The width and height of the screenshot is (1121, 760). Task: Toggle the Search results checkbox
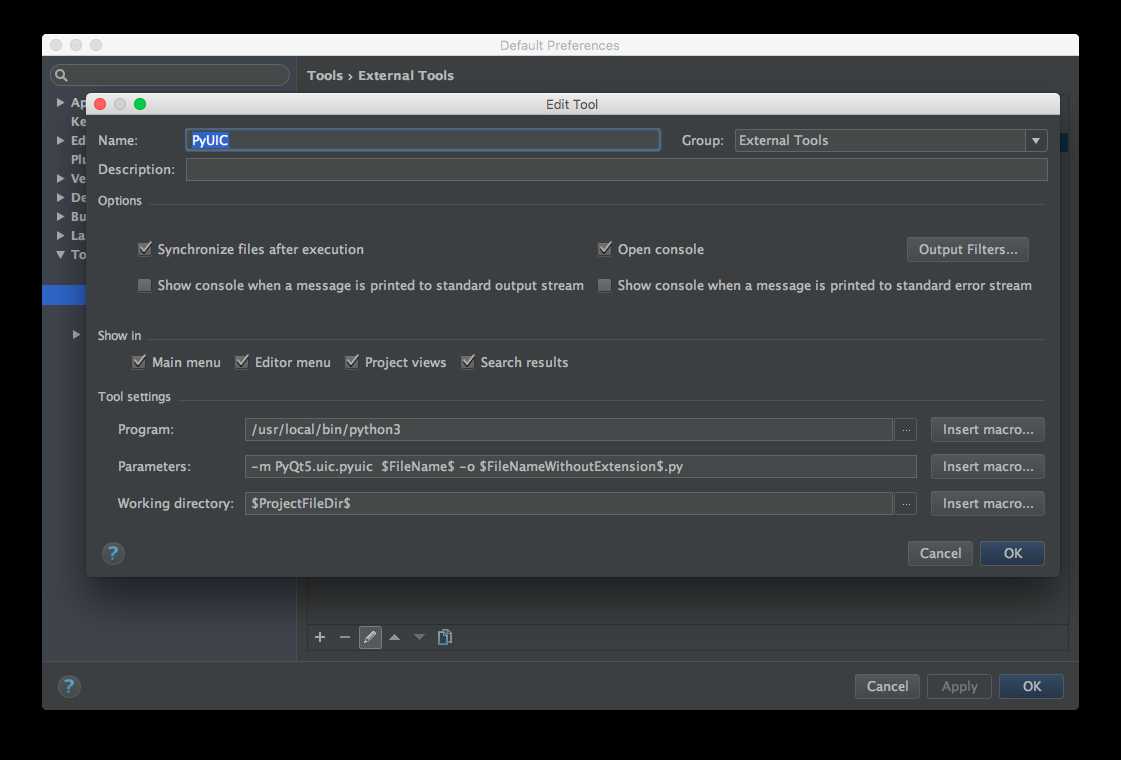pyautogui.click(x=468, y=362)
